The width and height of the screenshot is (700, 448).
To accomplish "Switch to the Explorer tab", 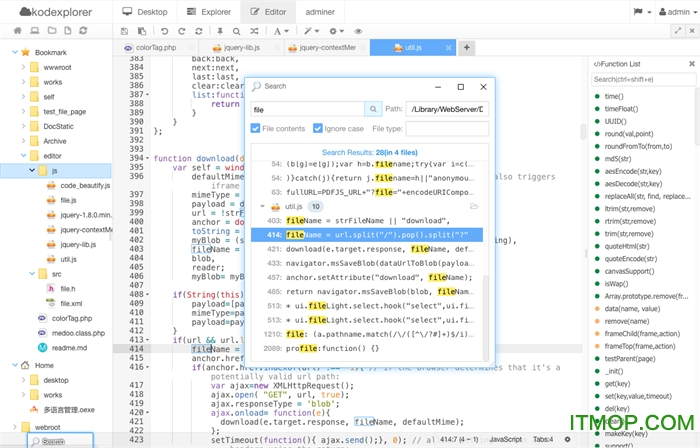I will [208, 12].
